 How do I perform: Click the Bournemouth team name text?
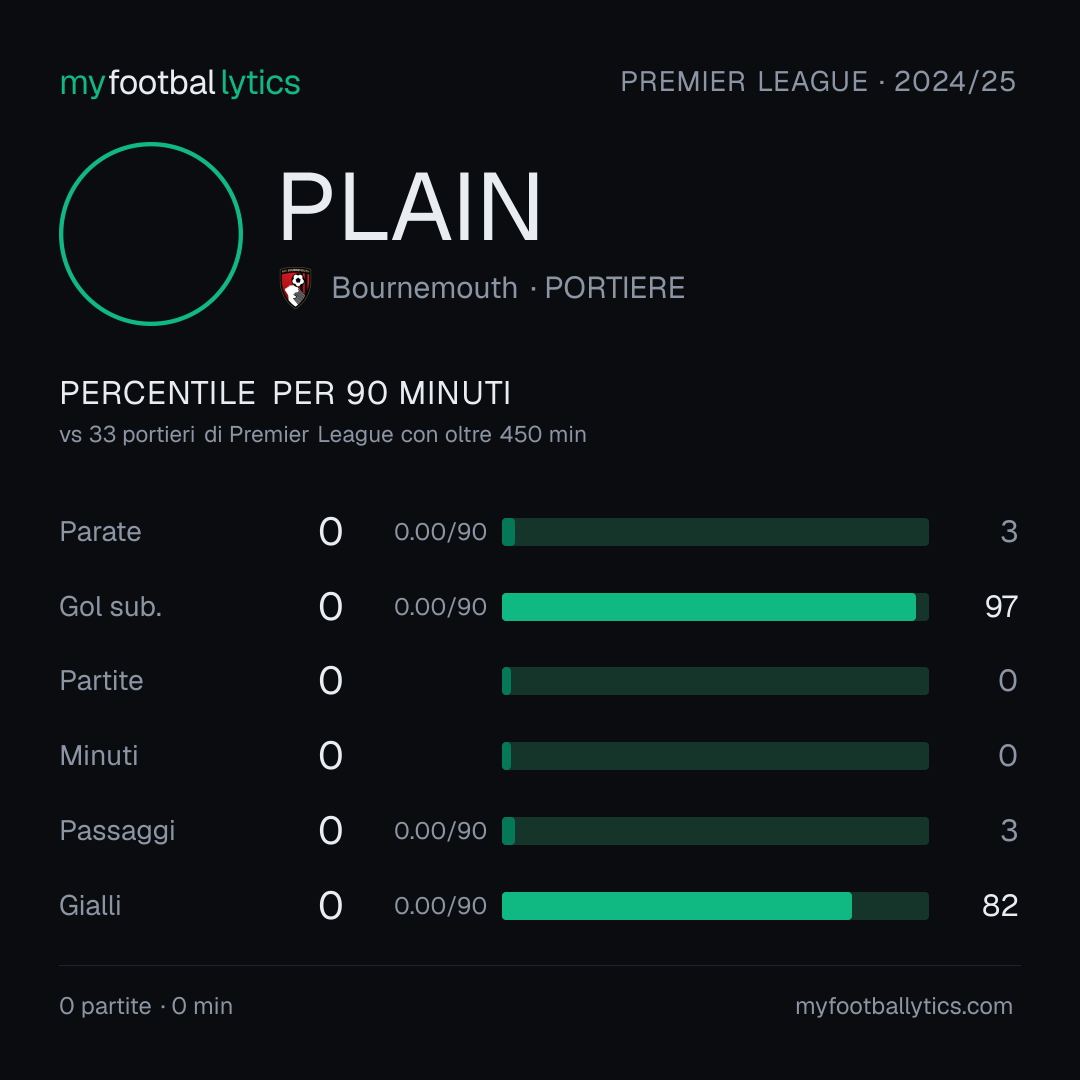pyautogui.click(x=424, y=288)
